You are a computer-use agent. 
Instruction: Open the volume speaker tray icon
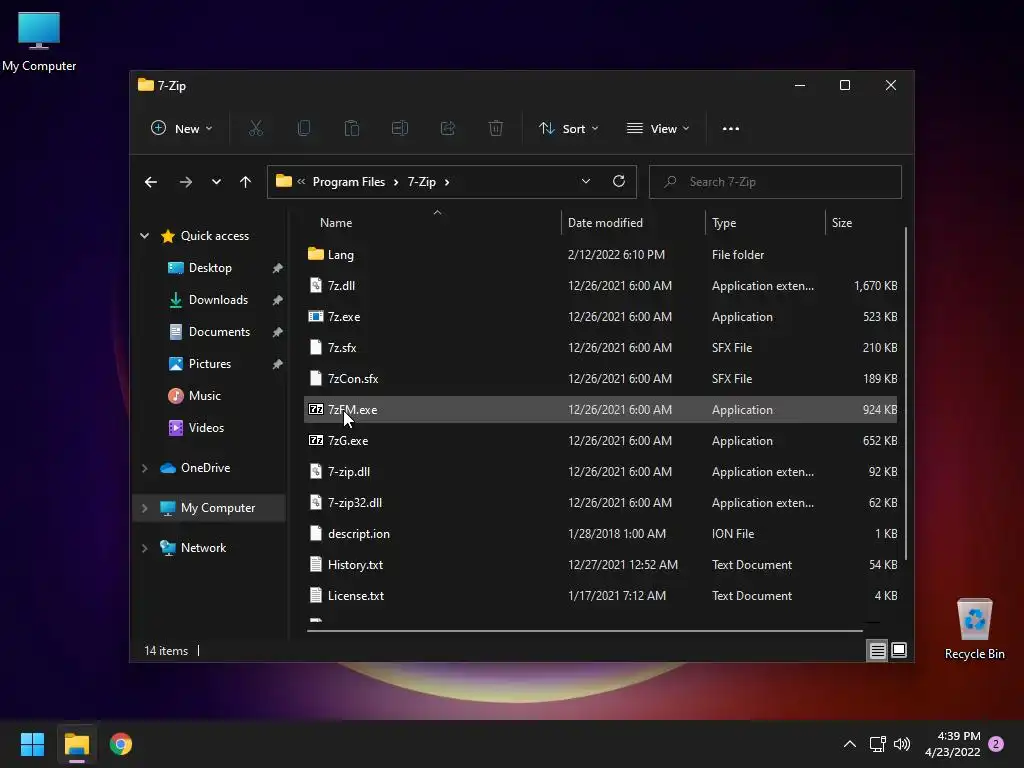tap(902, 744)
